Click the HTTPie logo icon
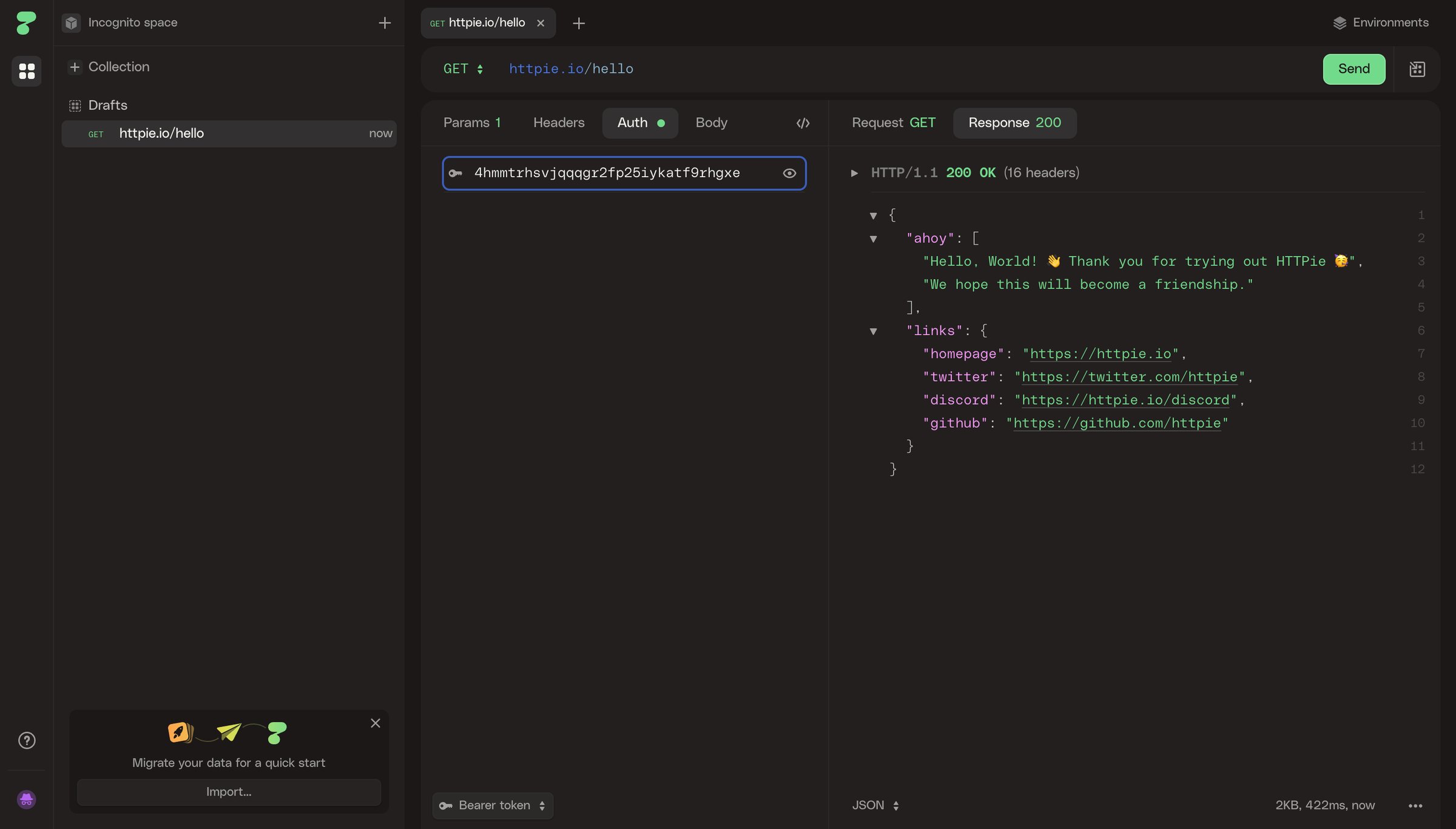1456x829 pixels. [x=26, y=23]
